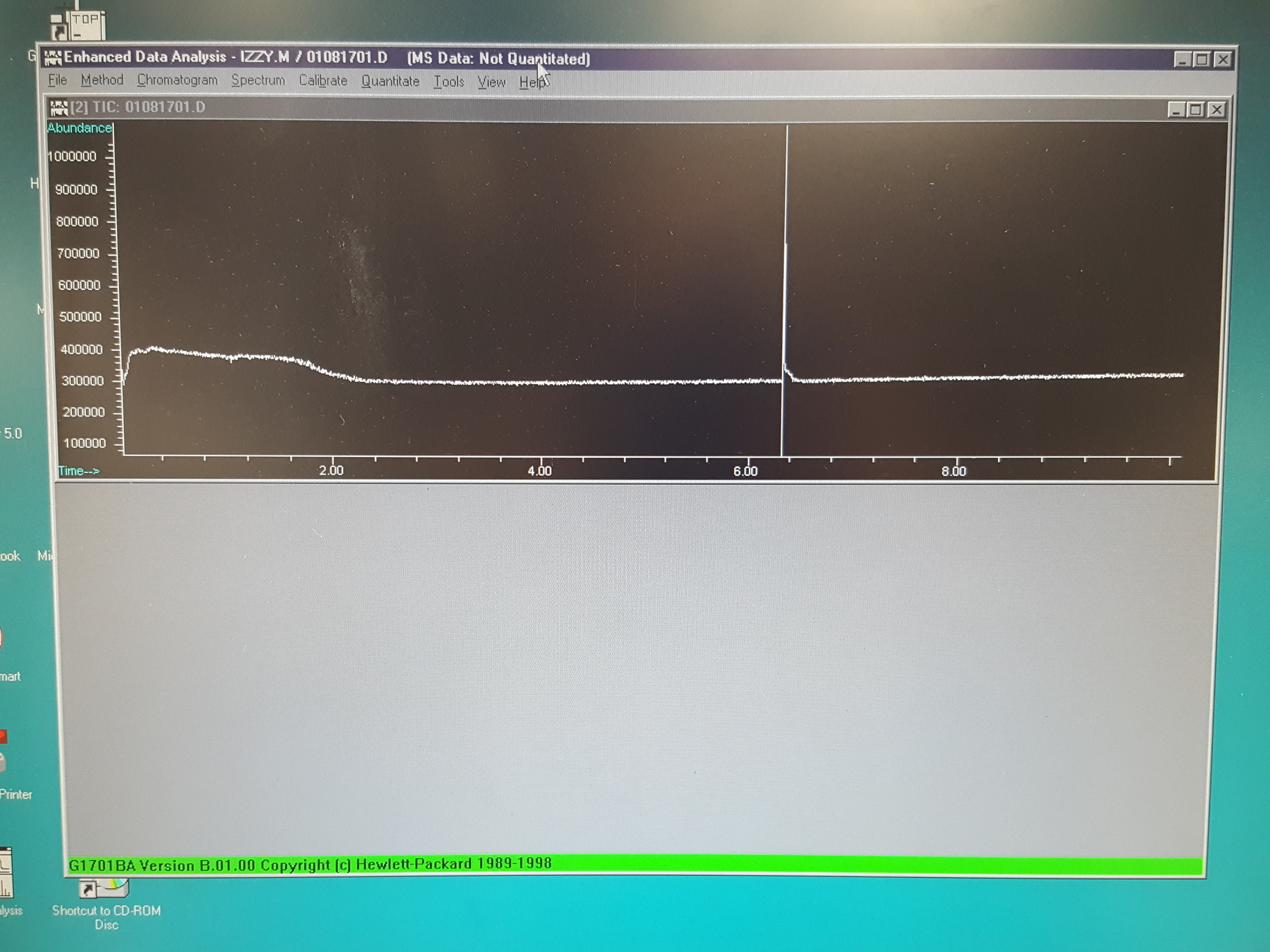Minimize the Enhanced Data Analysis window
This screenshot has height=952, width=1270.
pos(1182,59)
